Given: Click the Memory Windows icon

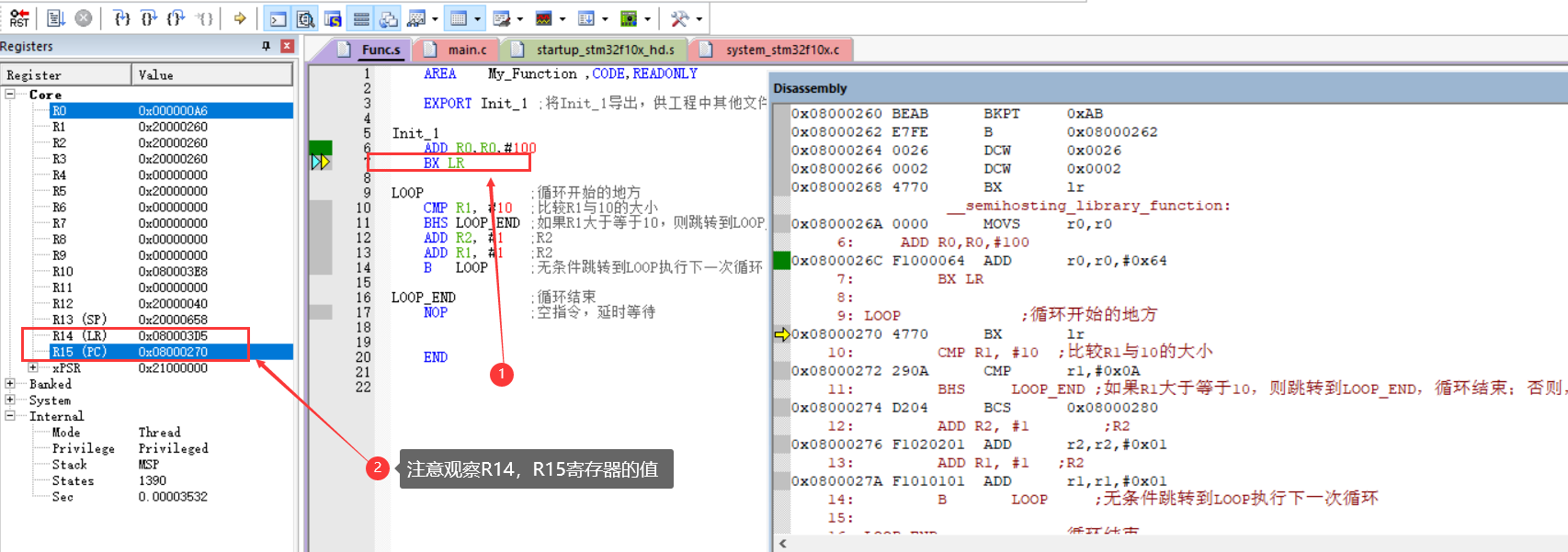Looking at the screenshot, I should click(458, 18).
